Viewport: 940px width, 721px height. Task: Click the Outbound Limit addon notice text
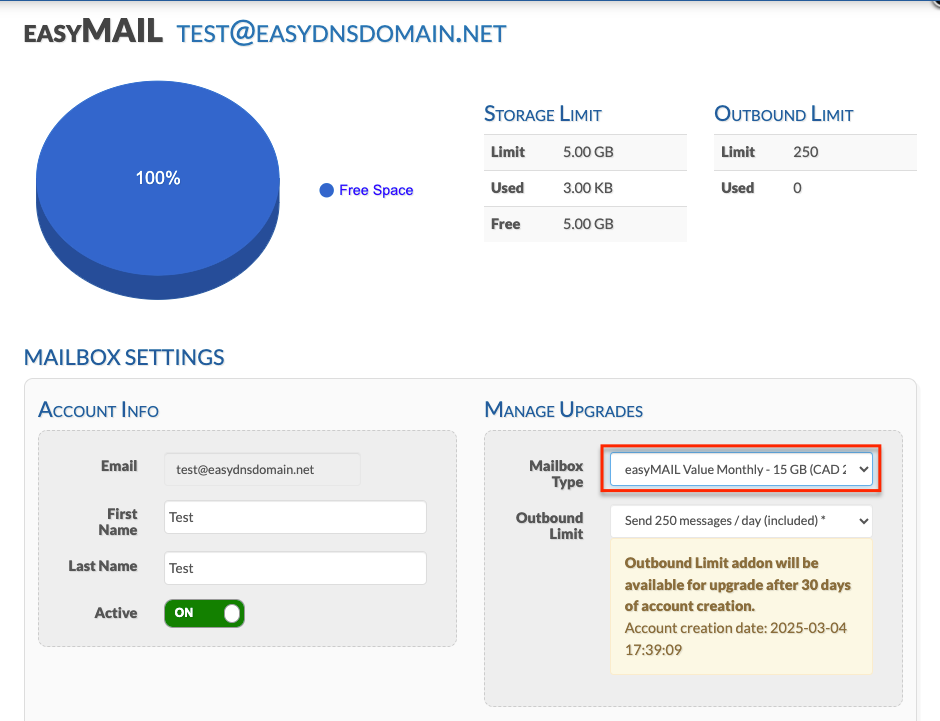pyautogui.click(x=737, y=584)
